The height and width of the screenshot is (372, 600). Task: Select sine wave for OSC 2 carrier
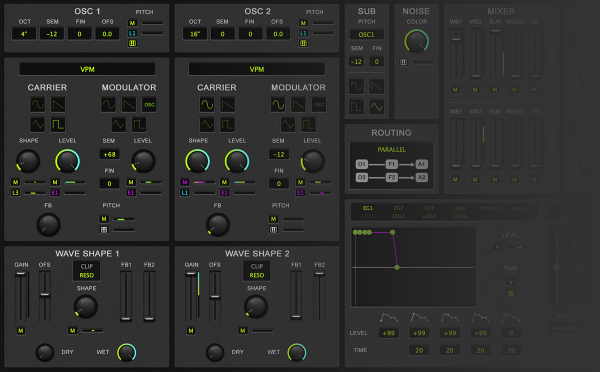point(207,104)
